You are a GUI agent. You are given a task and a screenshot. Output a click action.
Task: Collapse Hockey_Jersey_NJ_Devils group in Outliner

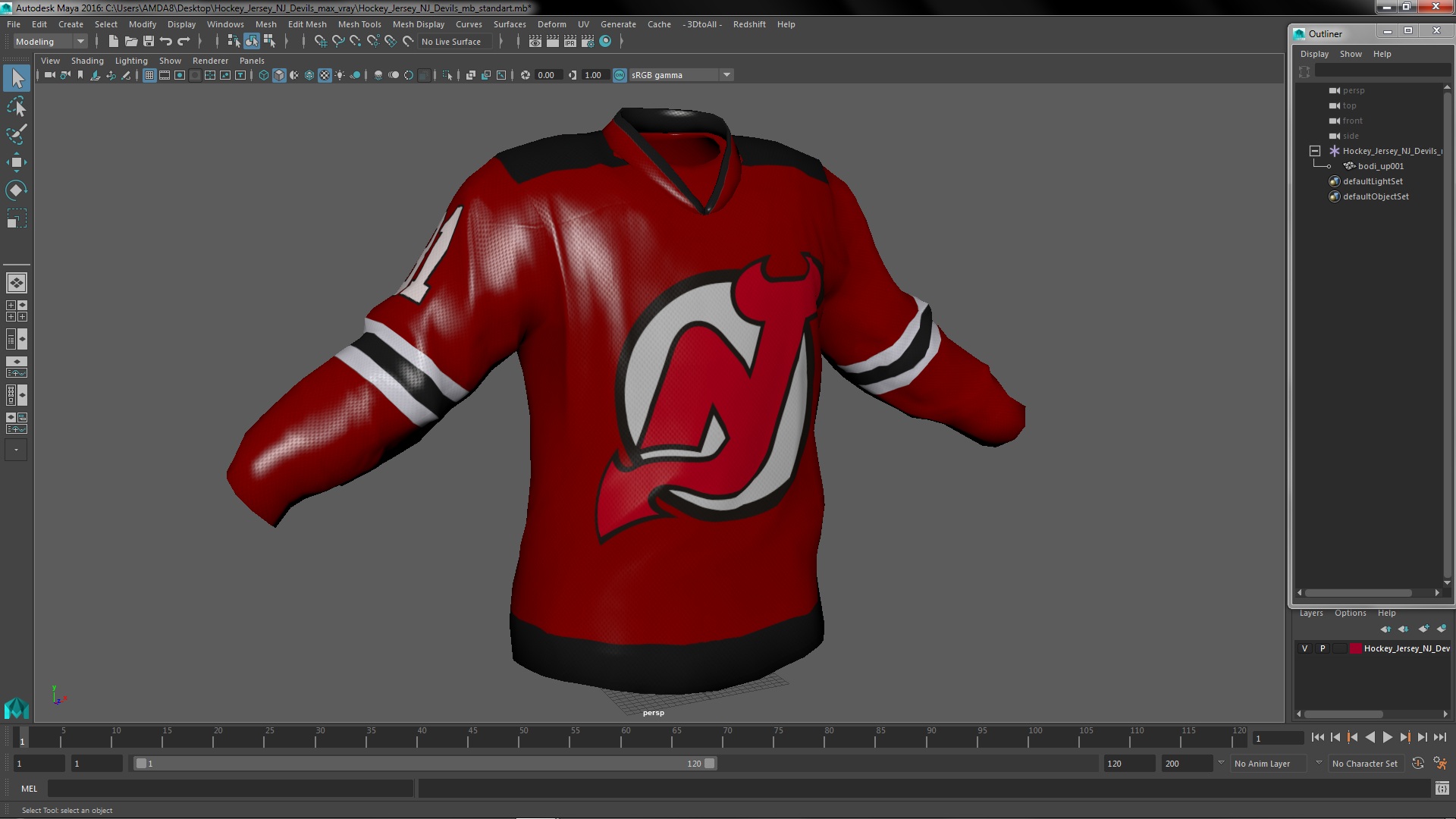(x=1315, y=151)
